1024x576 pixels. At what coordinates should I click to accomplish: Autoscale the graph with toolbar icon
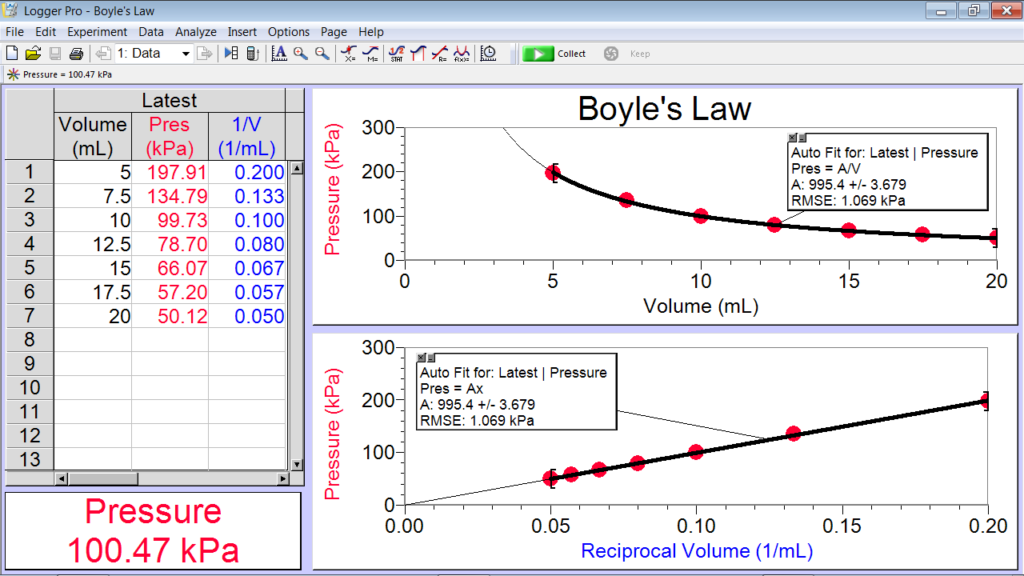(x=279, y=54)
